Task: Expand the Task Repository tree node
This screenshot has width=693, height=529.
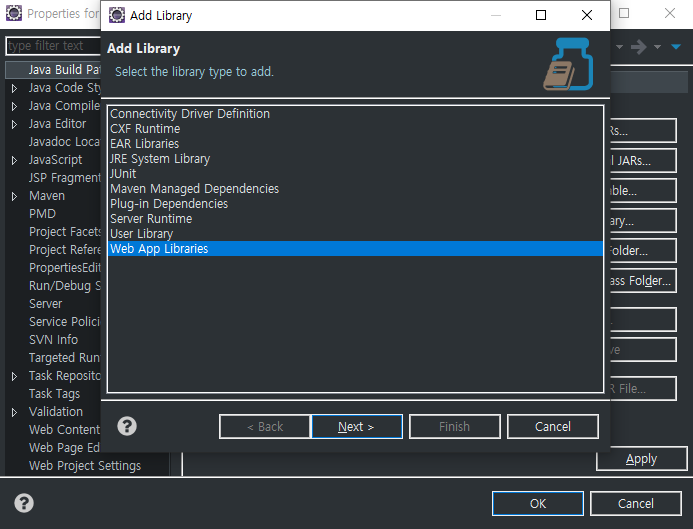Action: (15, 376)
